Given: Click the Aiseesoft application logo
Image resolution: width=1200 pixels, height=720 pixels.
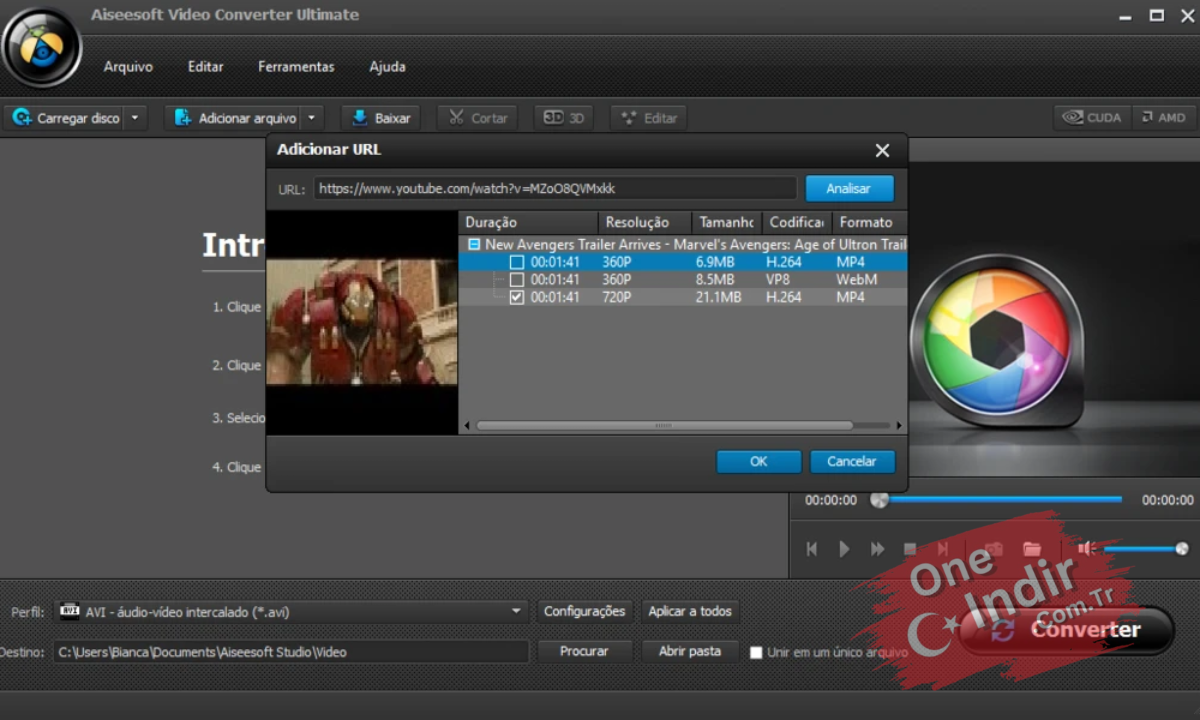Looking at the screenshot, I should 40,46.
